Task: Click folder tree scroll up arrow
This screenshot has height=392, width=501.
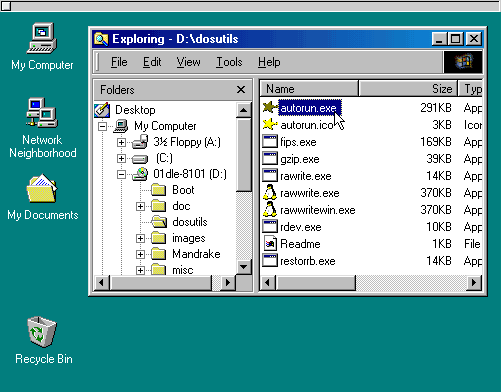Action: (x=244, y=110)
